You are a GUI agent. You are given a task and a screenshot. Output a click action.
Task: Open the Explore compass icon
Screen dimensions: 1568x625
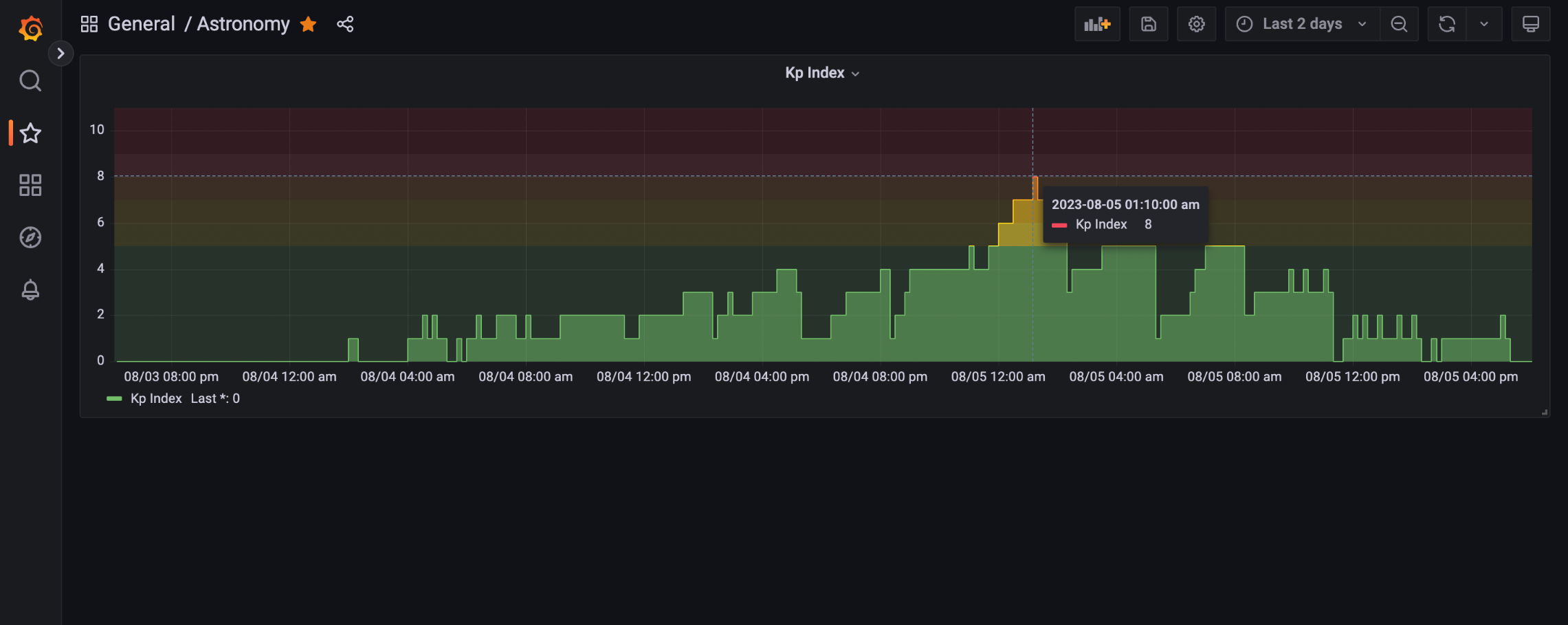point(30,237)
